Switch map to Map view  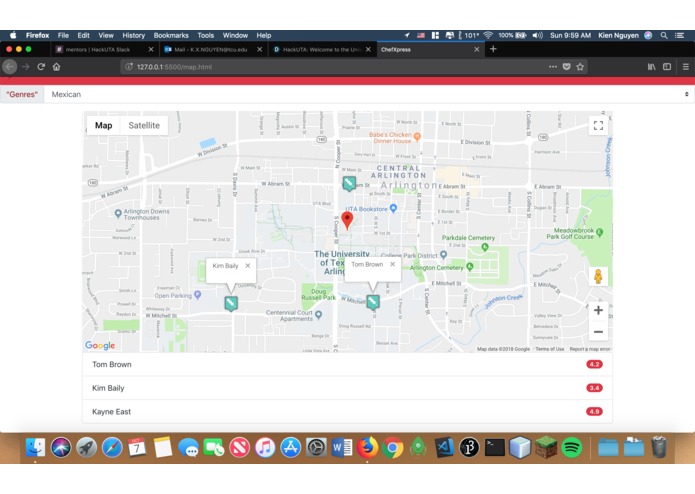(x=103, y=125)
